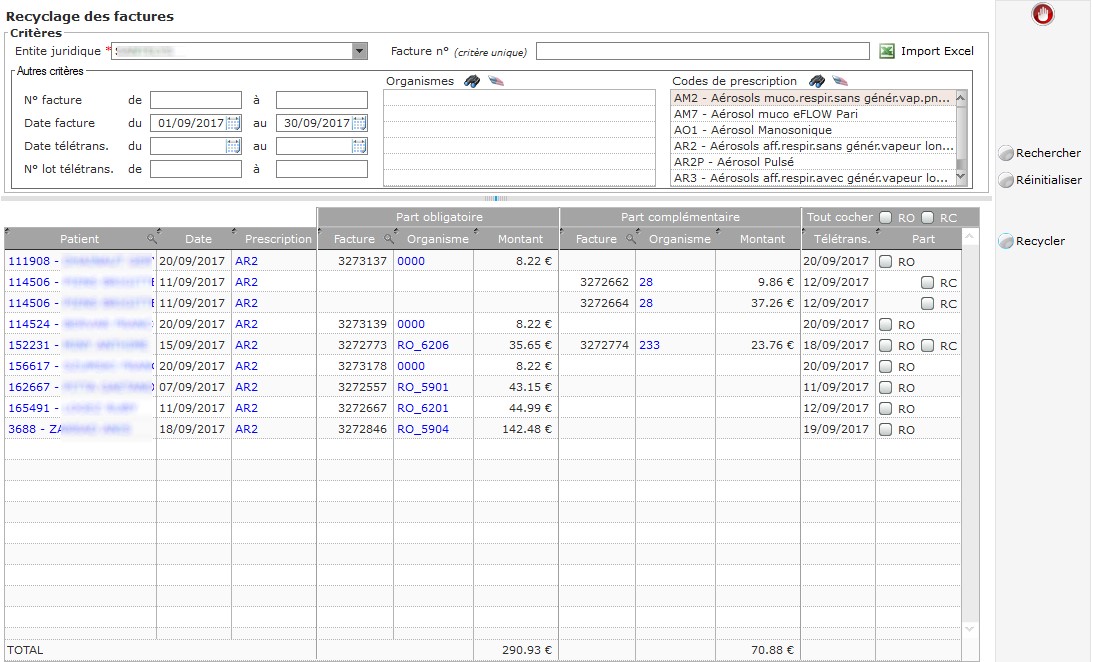Check RO box for patient 162667
This screenshot has width=1093, height=662.
[885, 387]
